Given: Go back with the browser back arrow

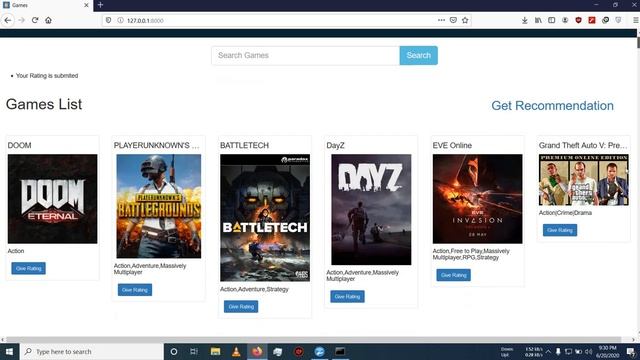Looking at the screenshot, I should point(8,20).
